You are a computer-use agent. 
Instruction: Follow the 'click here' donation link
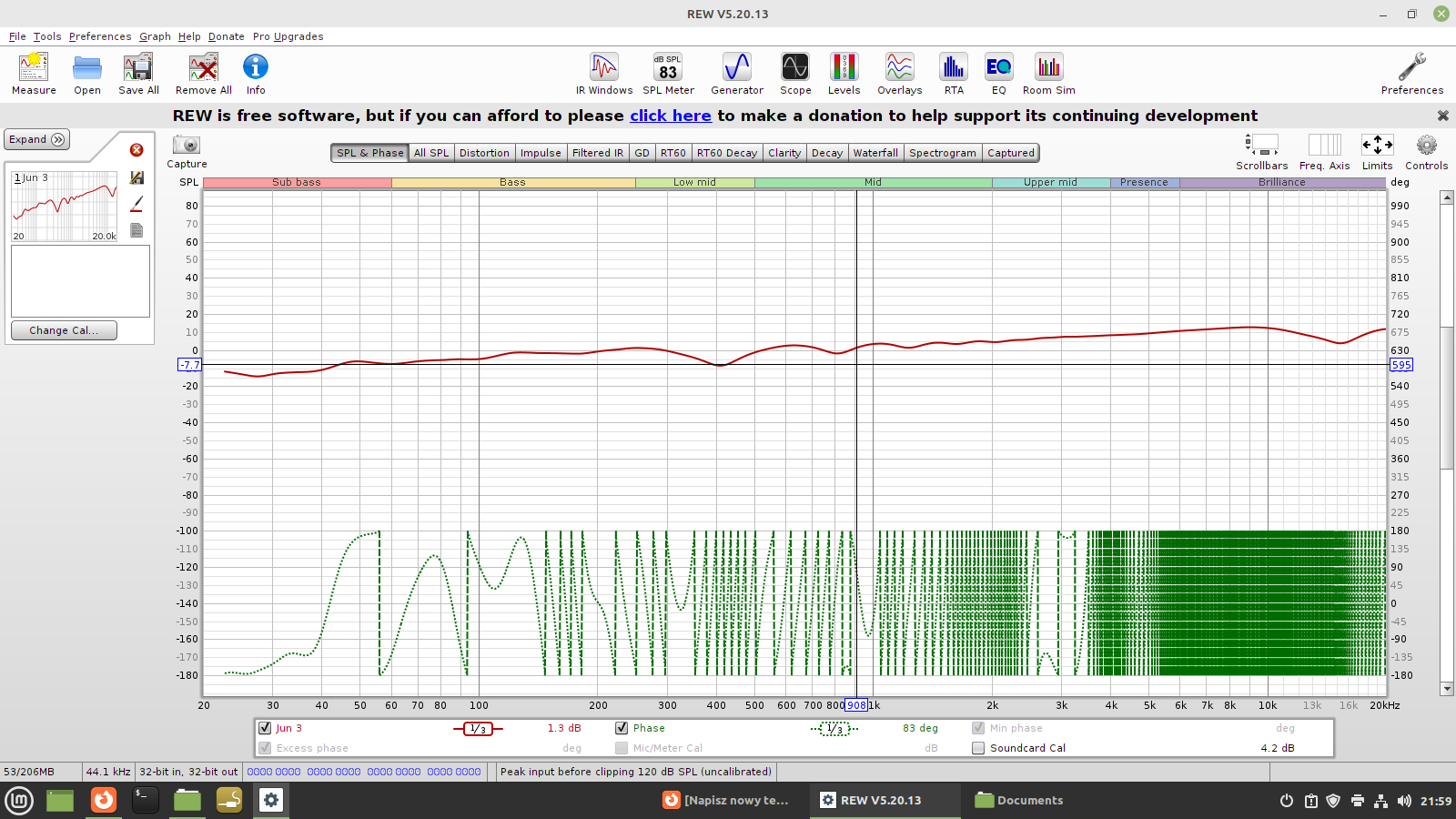click(670, 116)
